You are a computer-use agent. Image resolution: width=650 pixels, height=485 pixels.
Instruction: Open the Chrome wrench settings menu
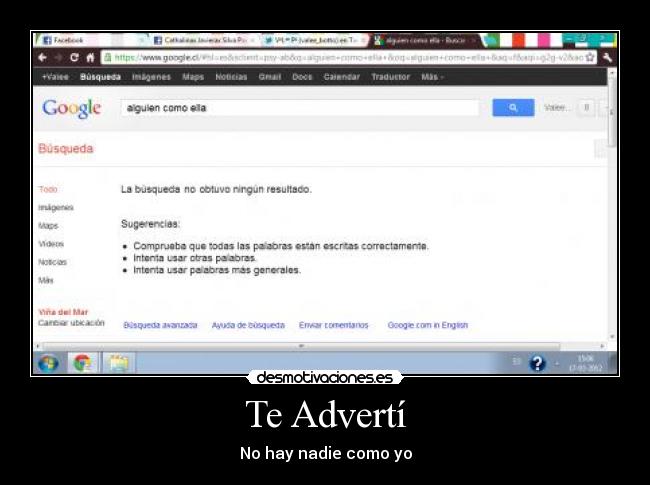[x=607, y=57]
